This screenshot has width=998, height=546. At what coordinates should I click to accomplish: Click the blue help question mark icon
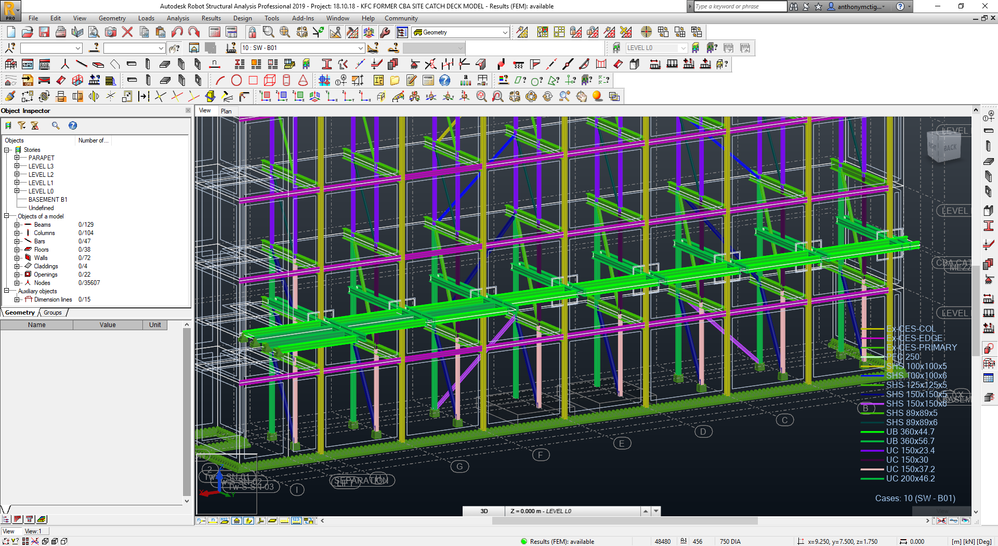coord(444,80)
